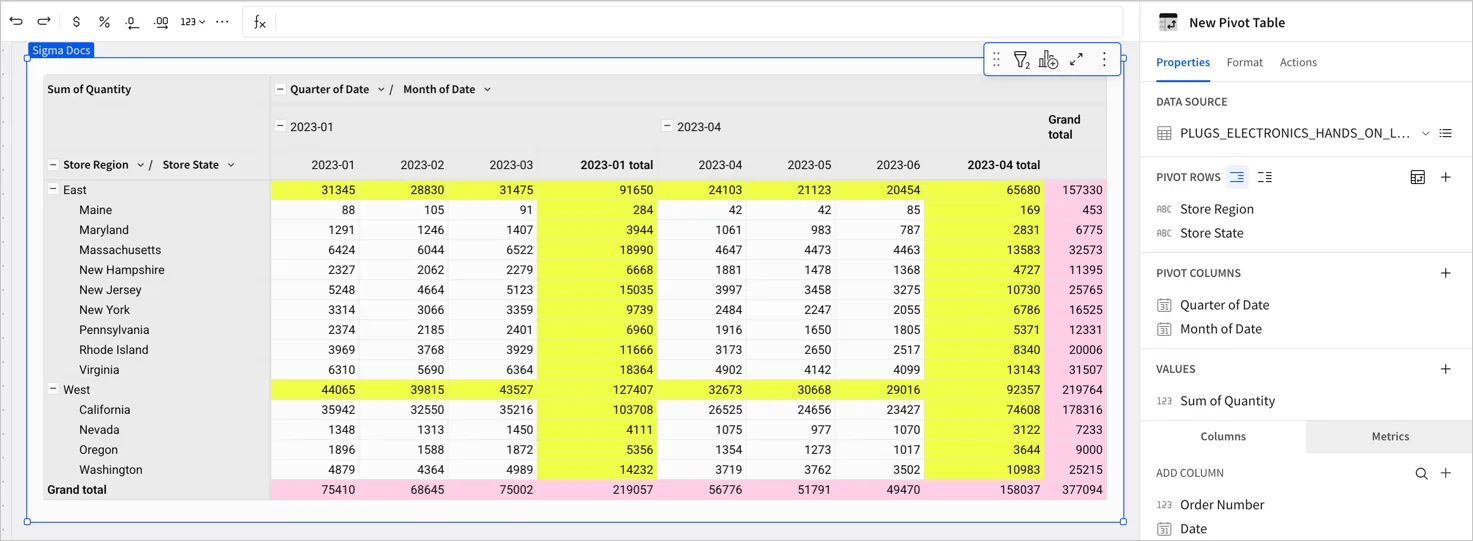
Task: Apply currency dollar format
Action: point(76,21)
